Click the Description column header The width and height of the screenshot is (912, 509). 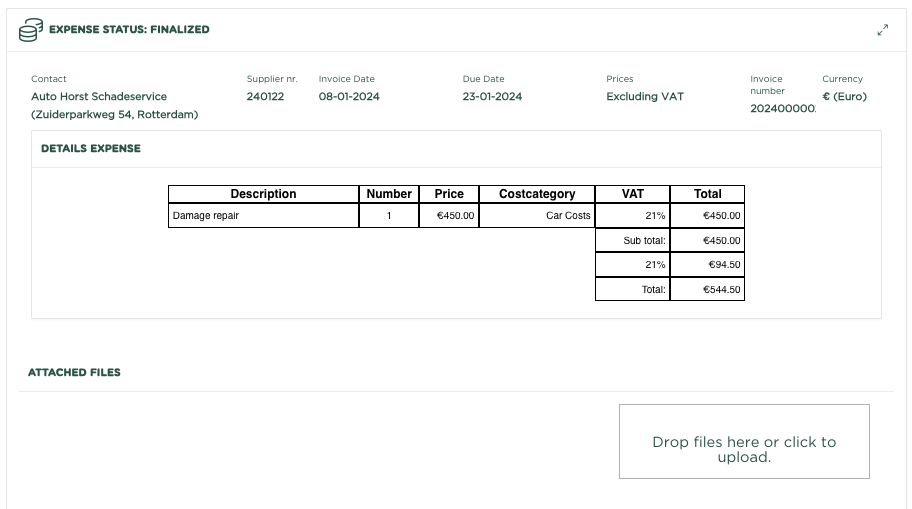pyautogui.click(x=263, y=194)
